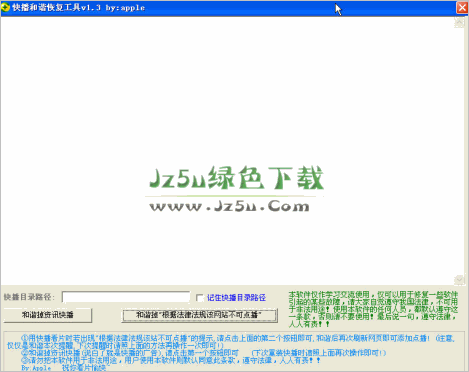Click the application icon in title bar
The image size is (469, 372).
[x=5, y=7]
